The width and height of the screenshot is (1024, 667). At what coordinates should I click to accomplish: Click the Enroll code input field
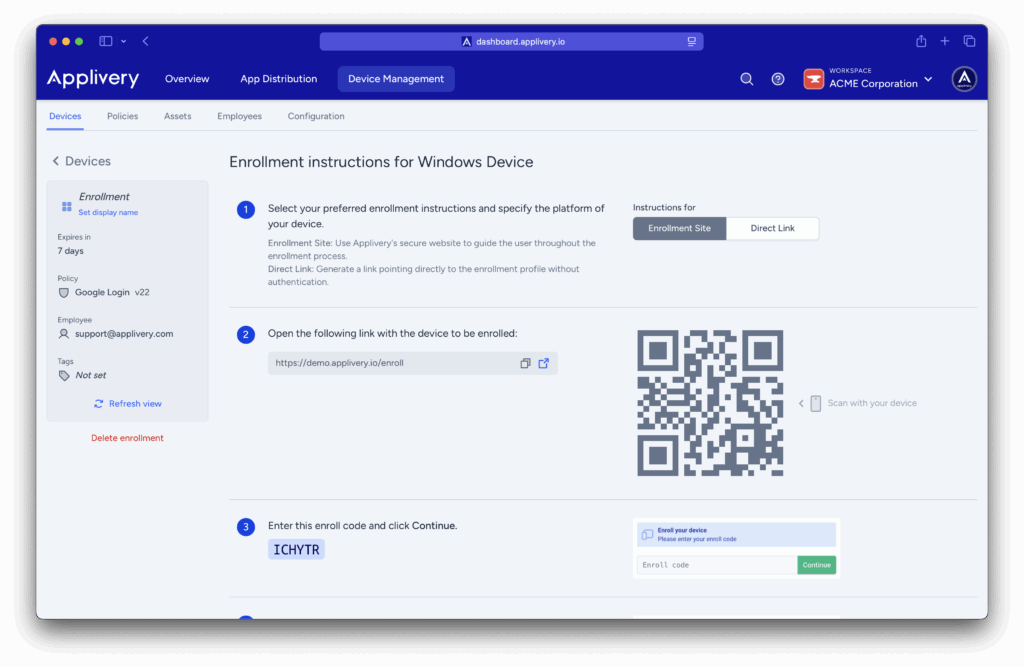click(x=717, y=565)
